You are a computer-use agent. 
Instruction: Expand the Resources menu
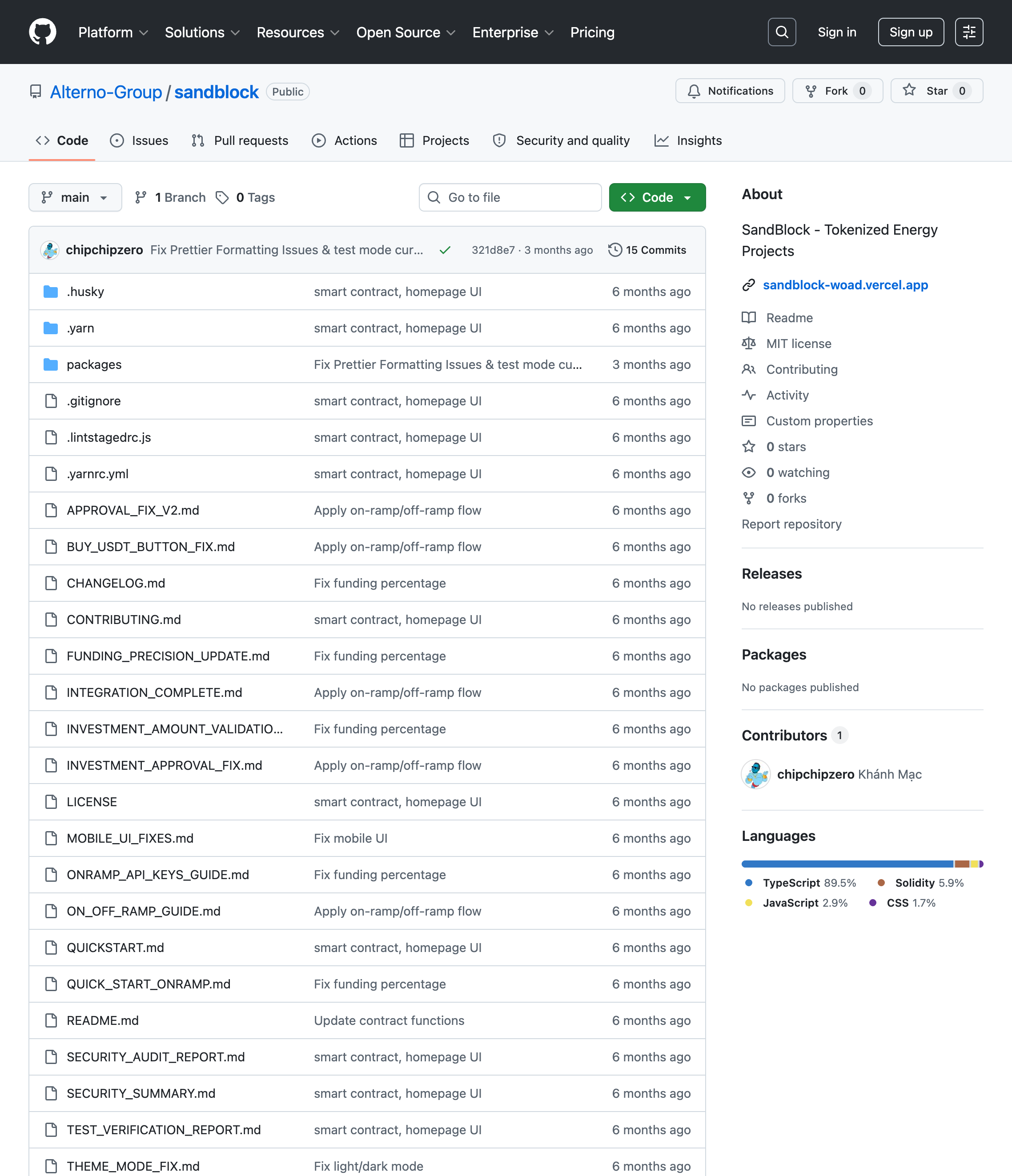[297, 32]
